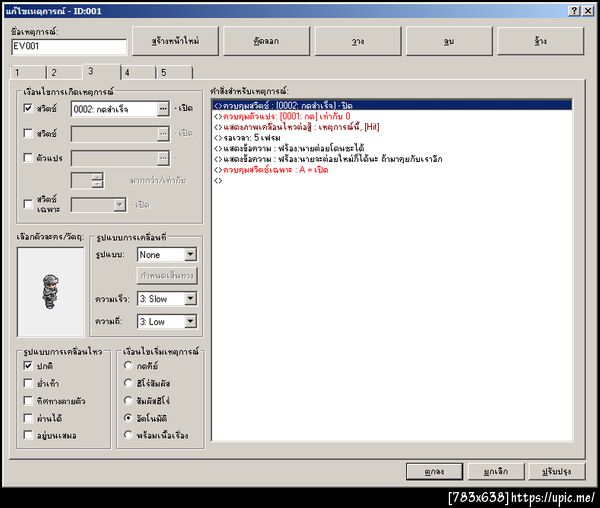
Task: Open the context help question mark button
Action: [574, 11]
